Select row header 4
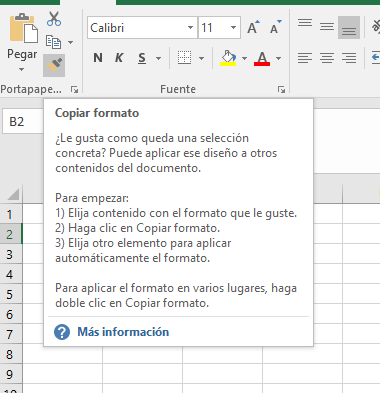Image resolution: width=380 pixels, height=393 pixels. [11, 274]
